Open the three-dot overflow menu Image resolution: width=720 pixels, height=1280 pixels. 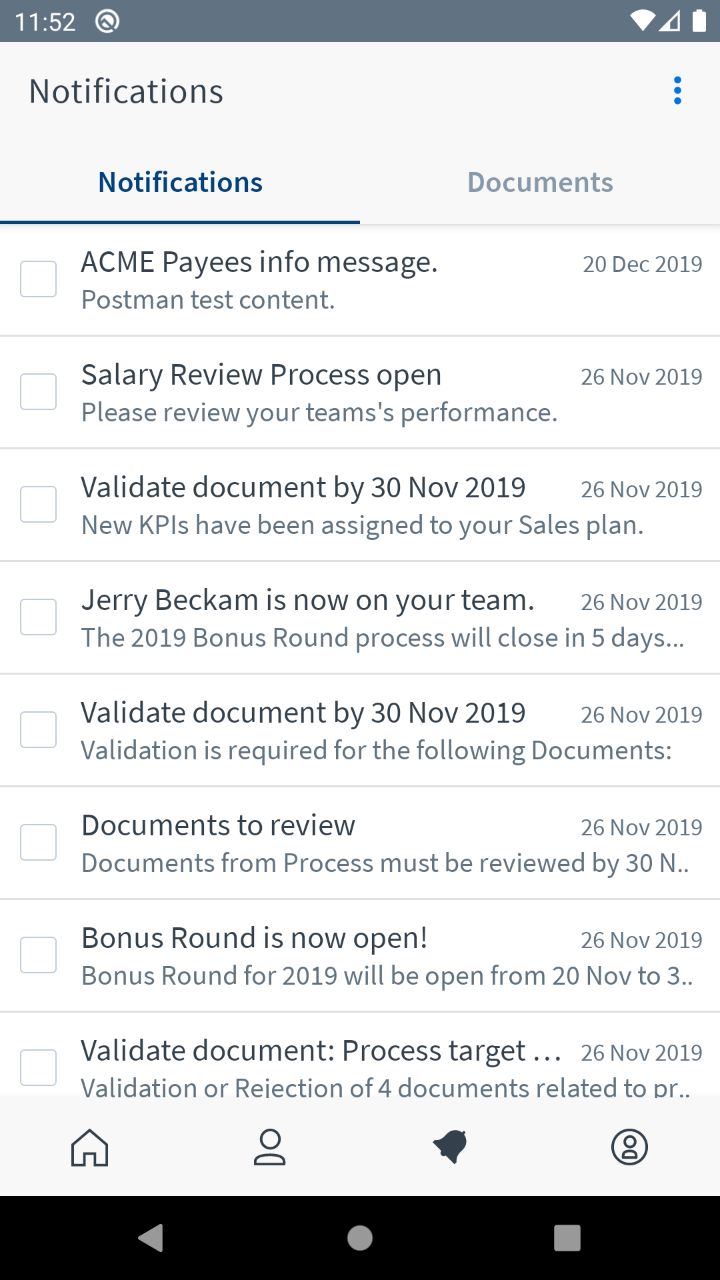tap(677, 91)
